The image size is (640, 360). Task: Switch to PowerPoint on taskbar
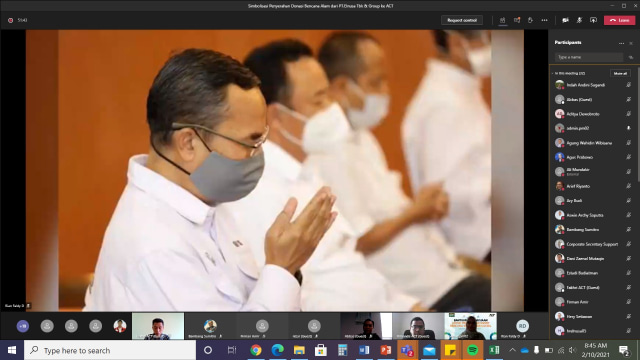pyautogui.click(x=386, y=350)
